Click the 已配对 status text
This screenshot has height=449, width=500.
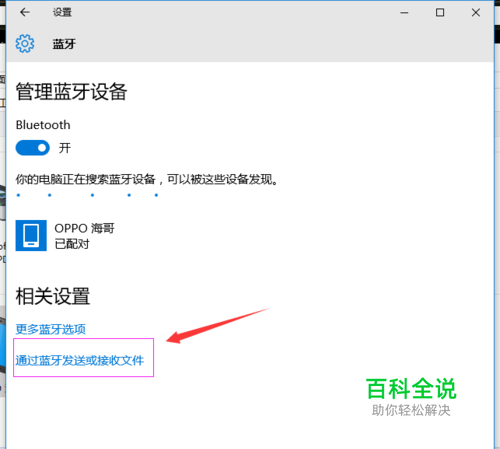pos(72,244)
